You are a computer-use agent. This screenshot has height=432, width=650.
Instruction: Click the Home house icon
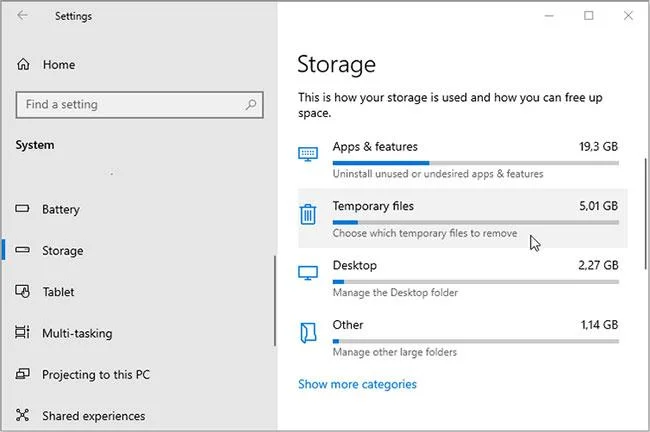(23, 64)
